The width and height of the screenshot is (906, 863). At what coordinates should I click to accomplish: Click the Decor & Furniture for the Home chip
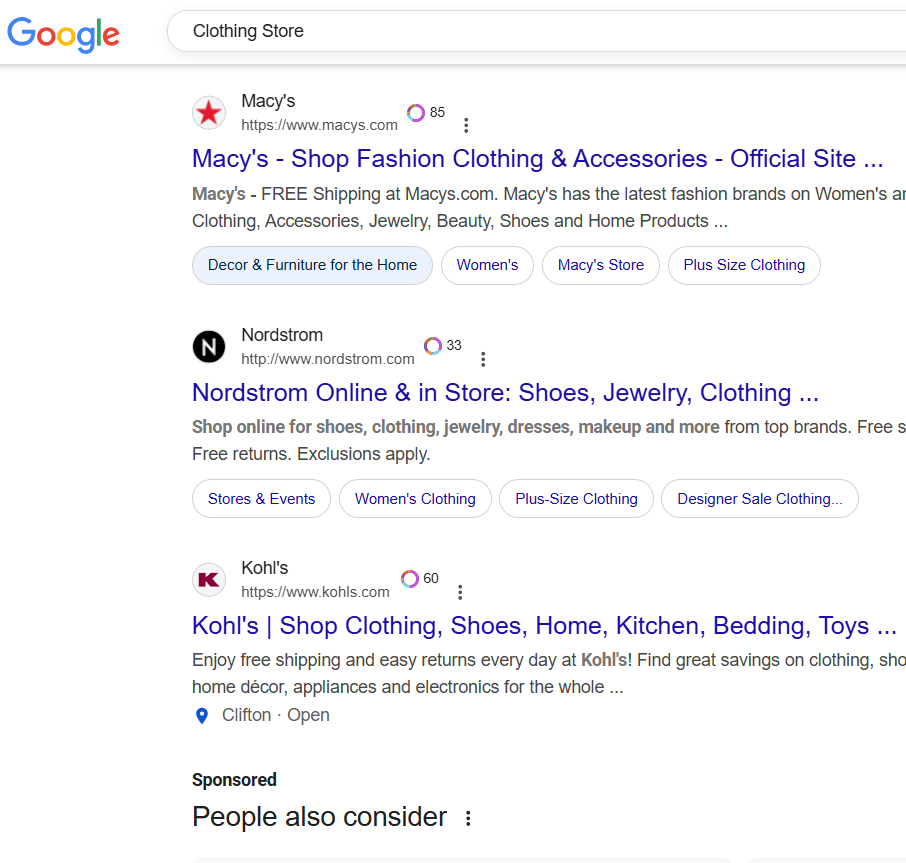pyautogui.click(x=313, y=265)
